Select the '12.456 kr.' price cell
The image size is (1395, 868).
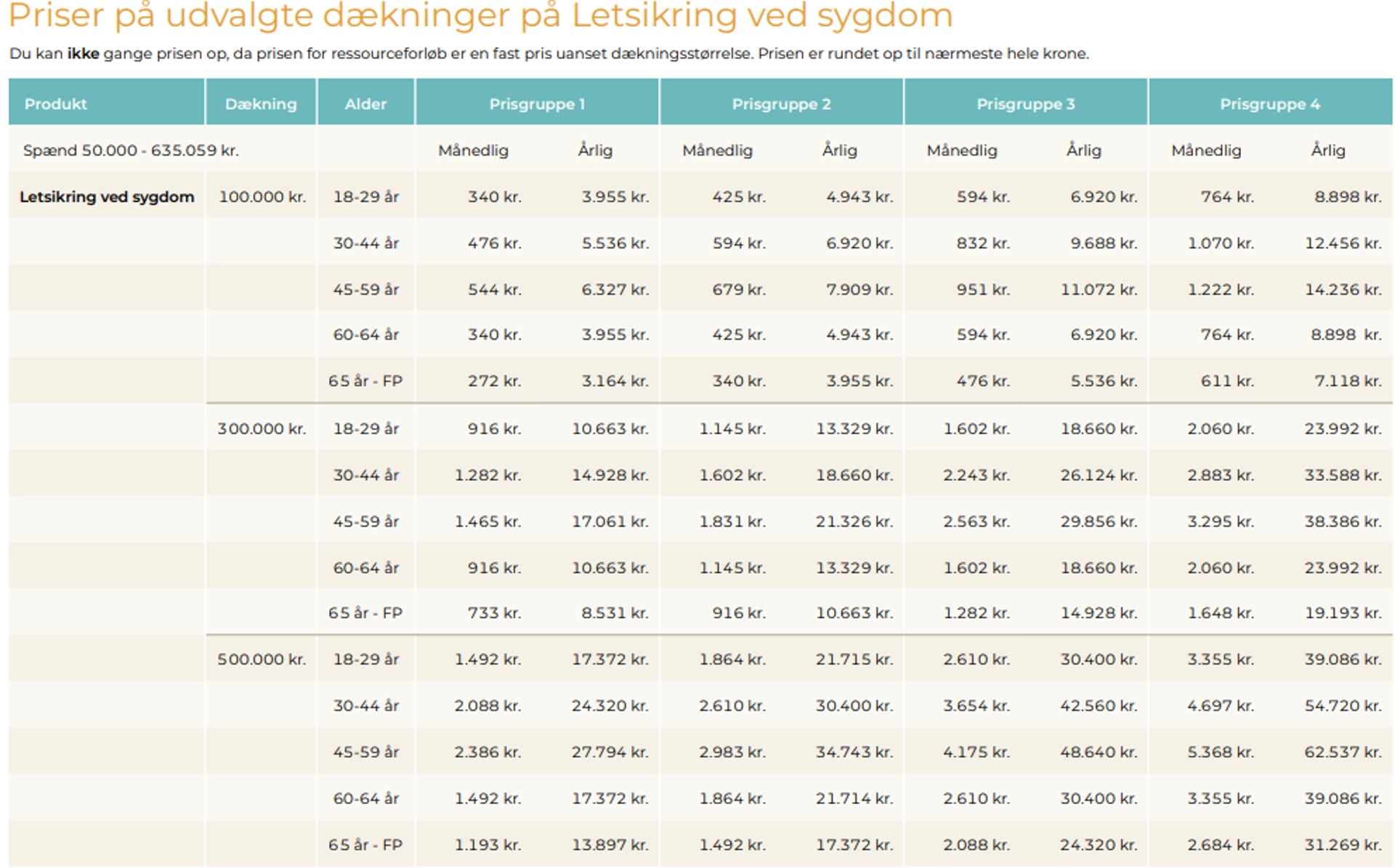tap(1343, 243)
